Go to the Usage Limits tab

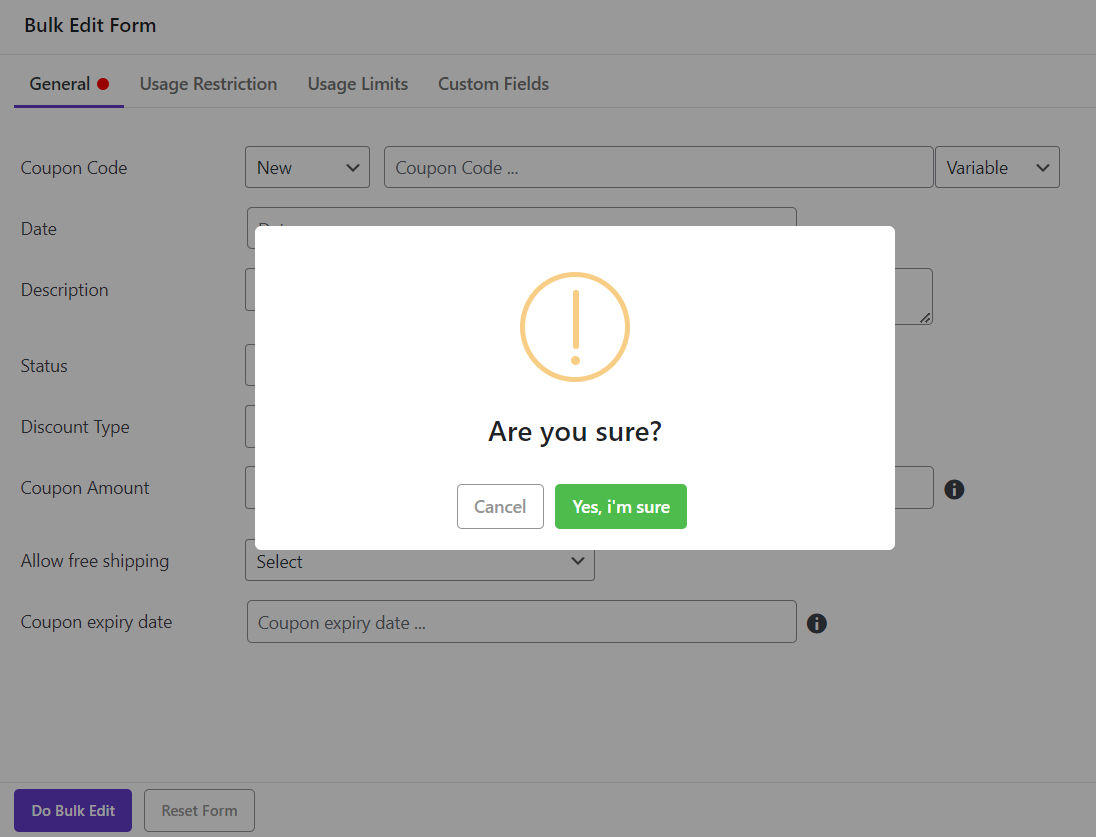coord(357,84)
